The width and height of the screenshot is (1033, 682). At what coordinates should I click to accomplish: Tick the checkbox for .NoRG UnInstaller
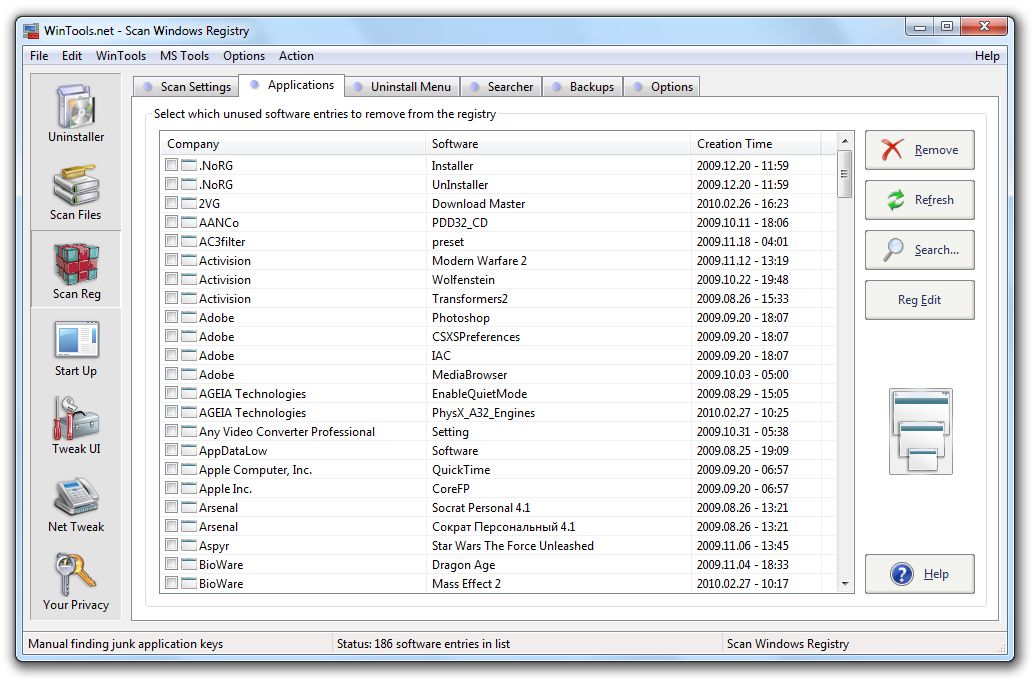pyautogui.click(x=172, y=184)
